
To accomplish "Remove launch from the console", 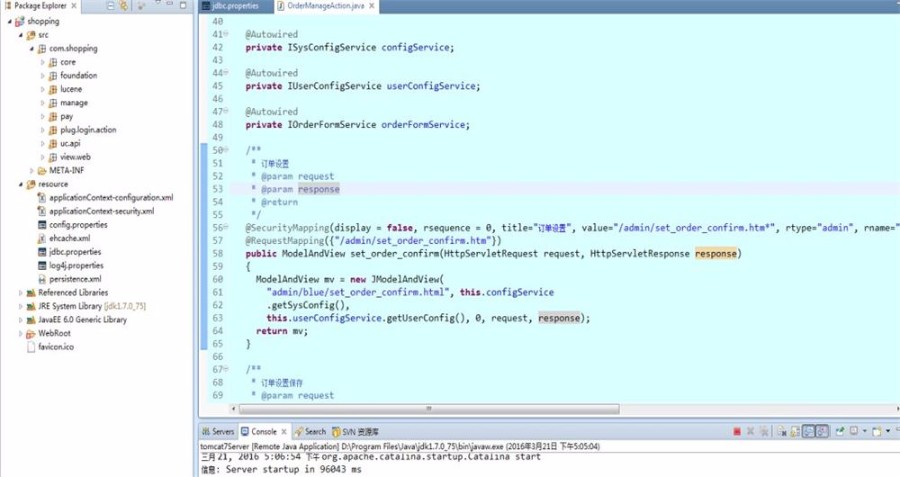I will point(751,432).
